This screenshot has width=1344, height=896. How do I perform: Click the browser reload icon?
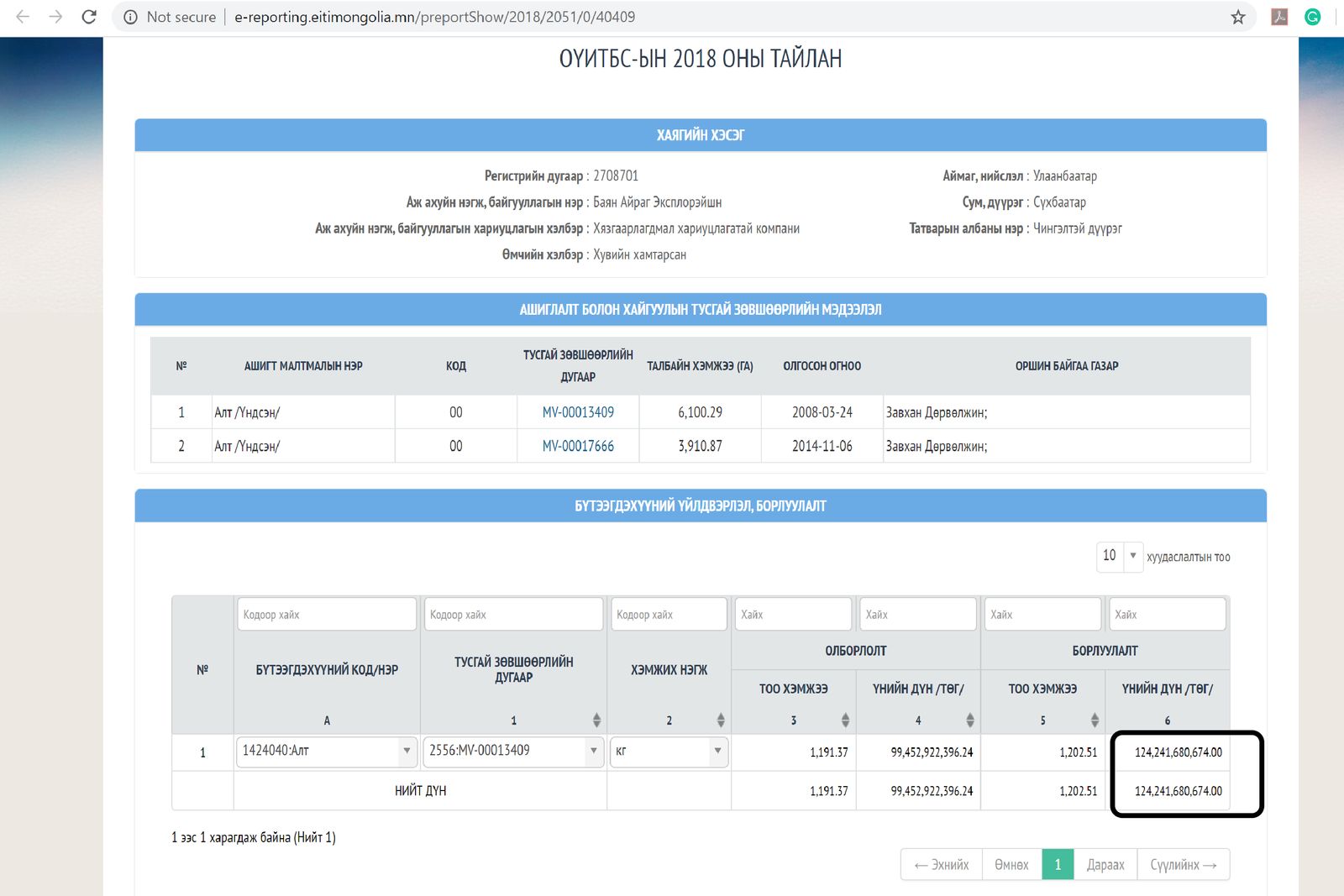pos(89,17)
